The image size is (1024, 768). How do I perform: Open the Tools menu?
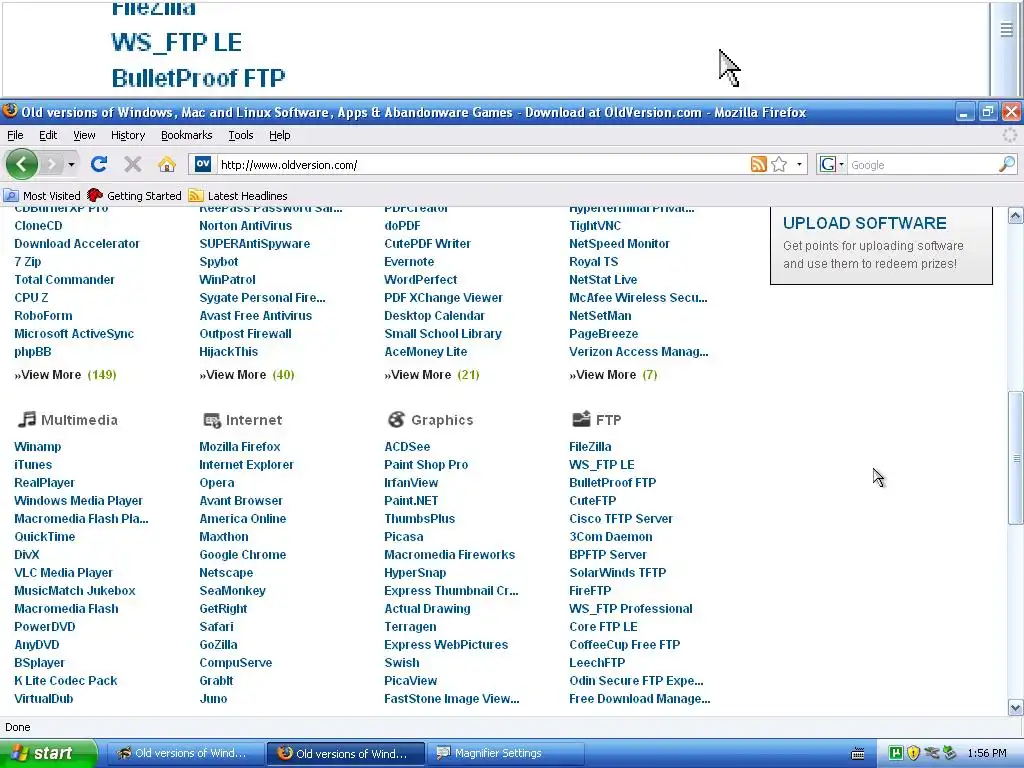pyautogui.click(x=241, y=135)
